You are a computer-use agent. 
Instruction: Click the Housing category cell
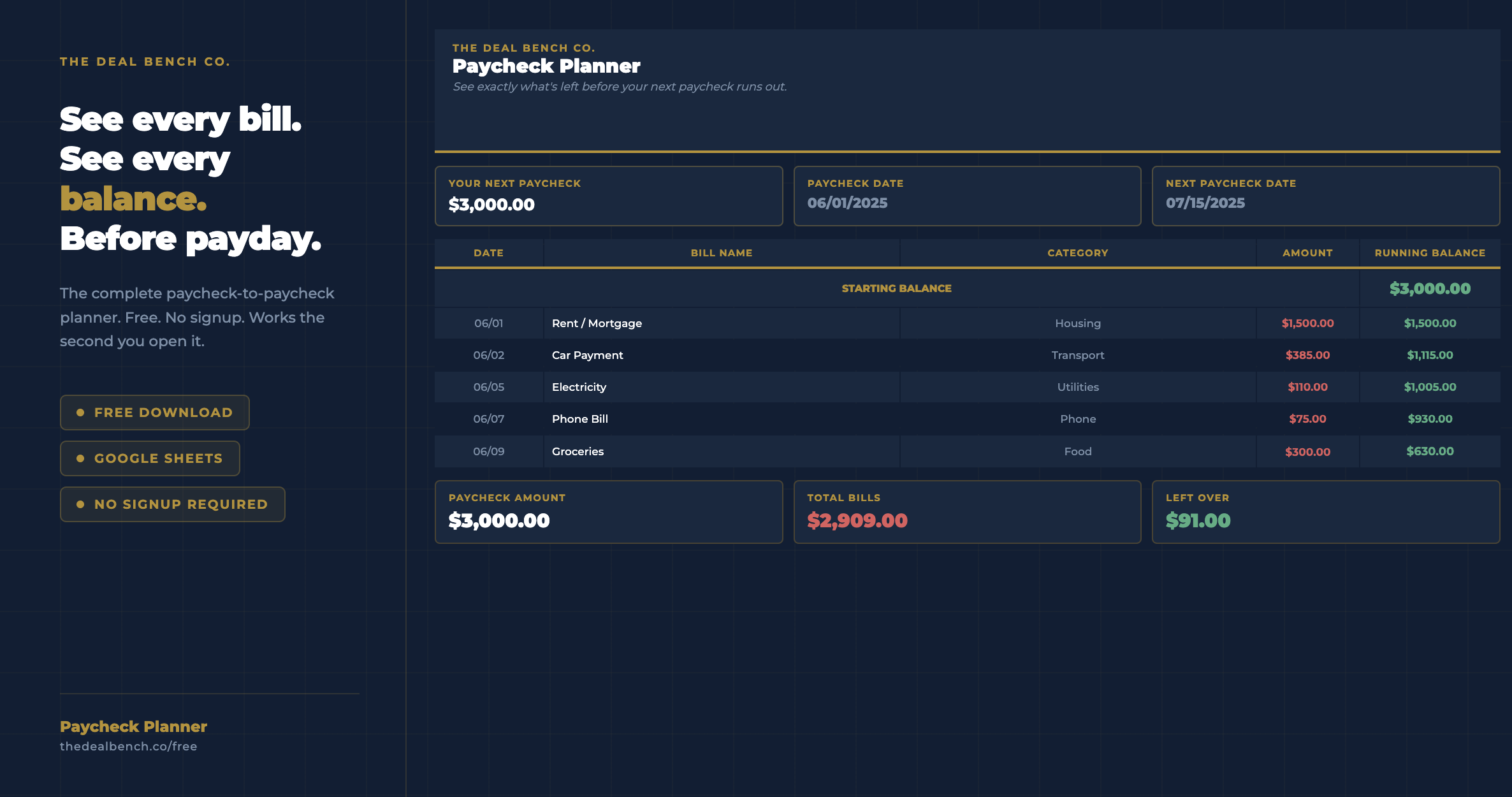(1078, 323)
